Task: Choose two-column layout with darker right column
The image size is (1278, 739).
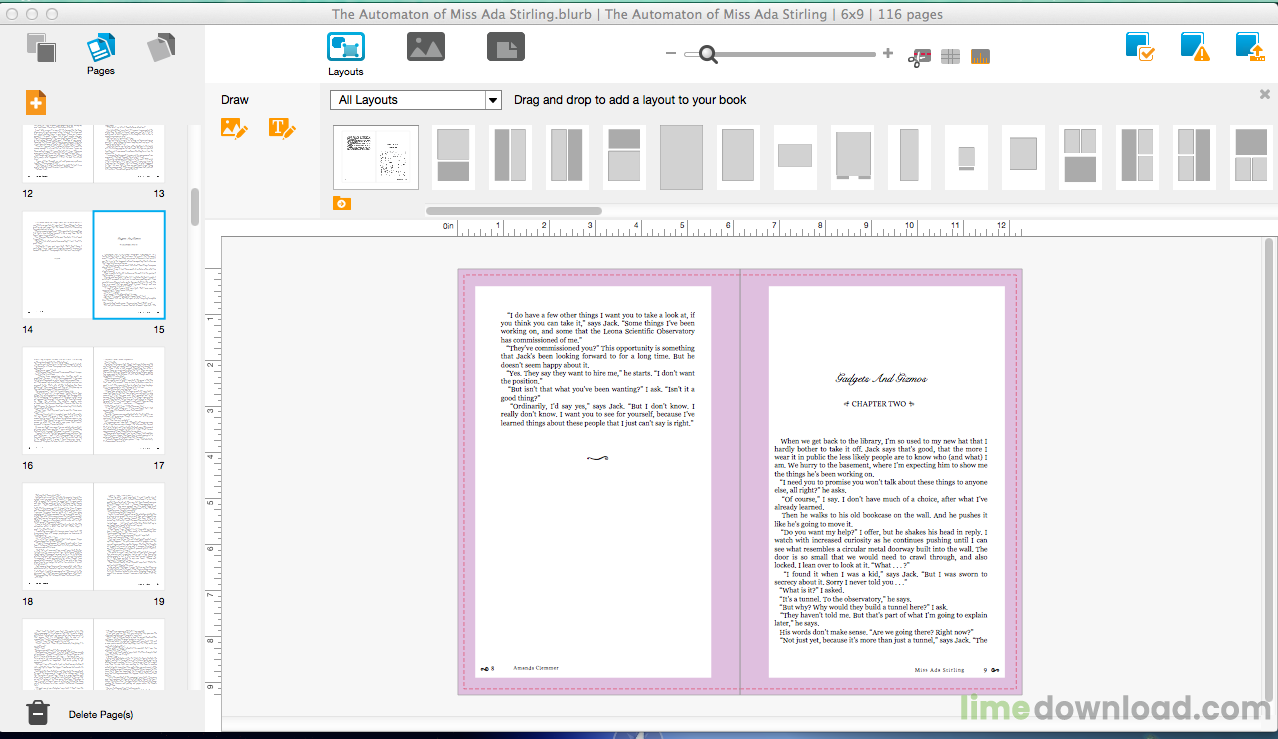Action: coord(567,157)
